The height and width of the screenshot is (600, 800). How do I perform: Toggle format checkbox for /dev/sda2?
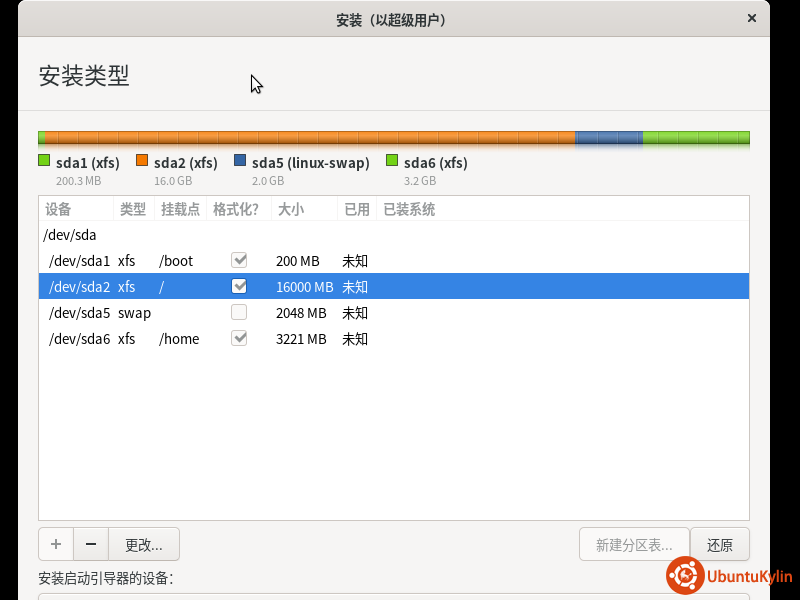point(239,286)
